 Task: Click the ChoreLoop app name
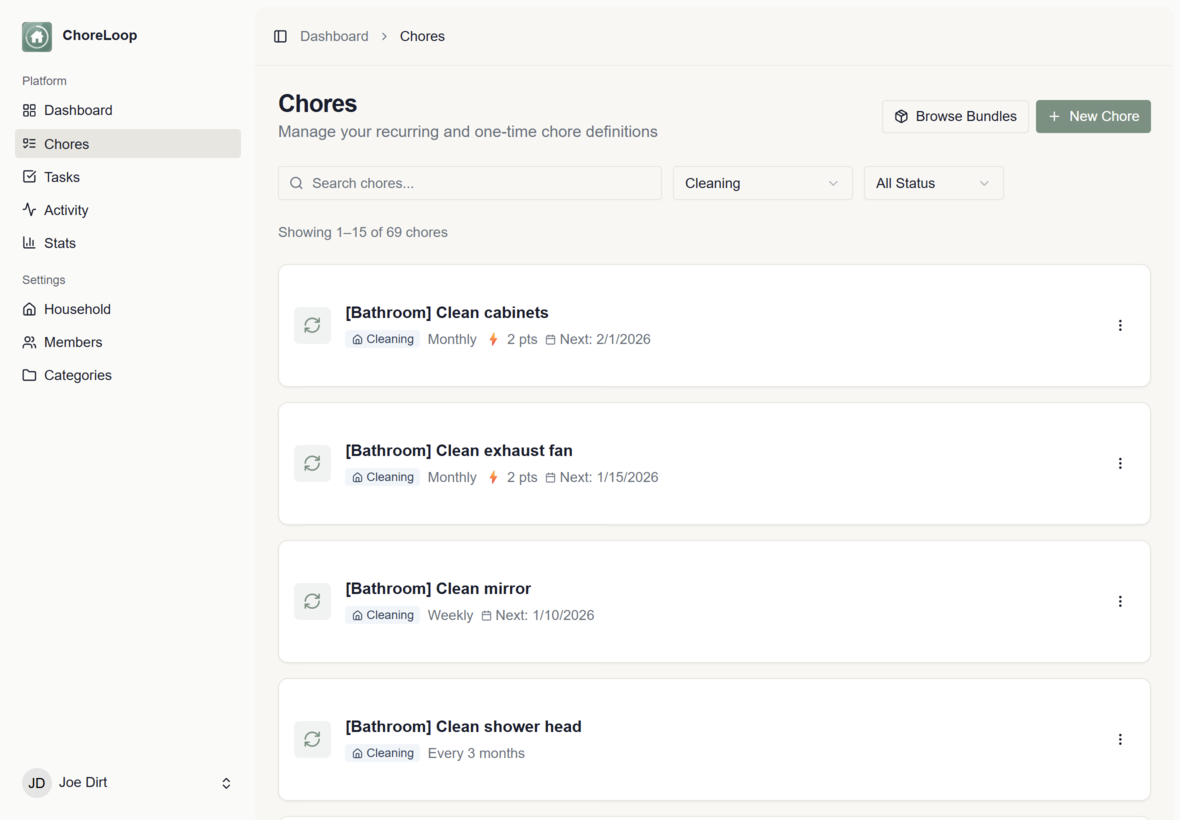(x=99, y=35)
